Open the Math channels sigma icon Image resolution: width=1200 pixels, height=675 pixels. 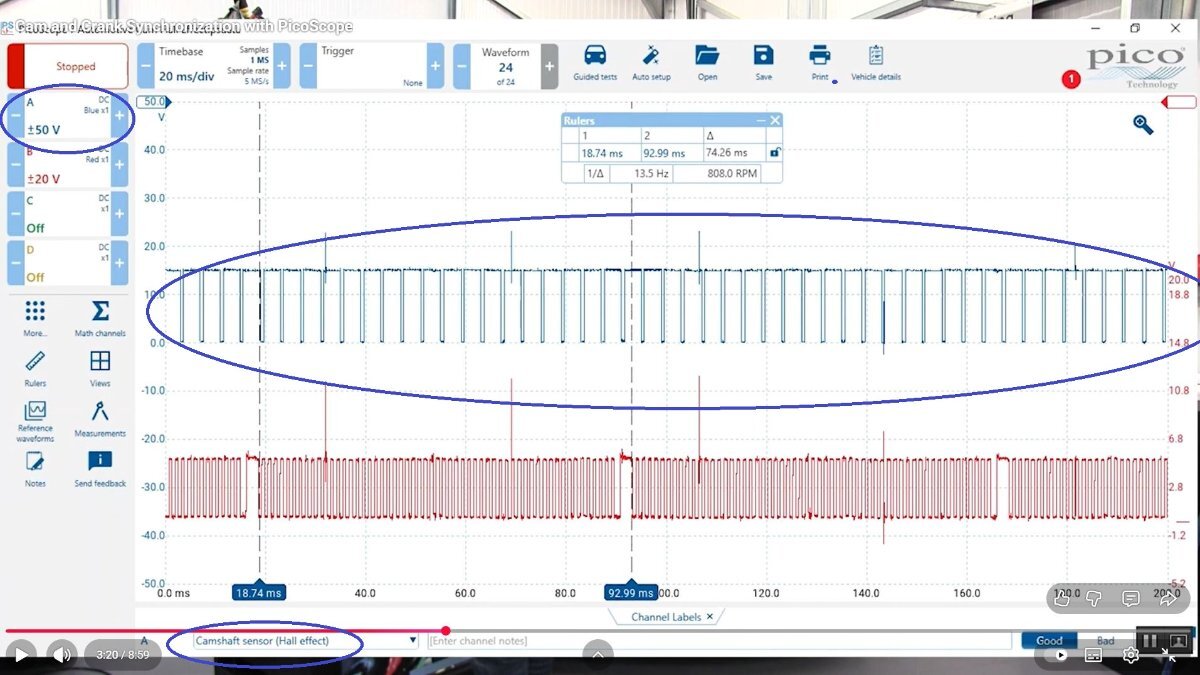pos(100,312)
